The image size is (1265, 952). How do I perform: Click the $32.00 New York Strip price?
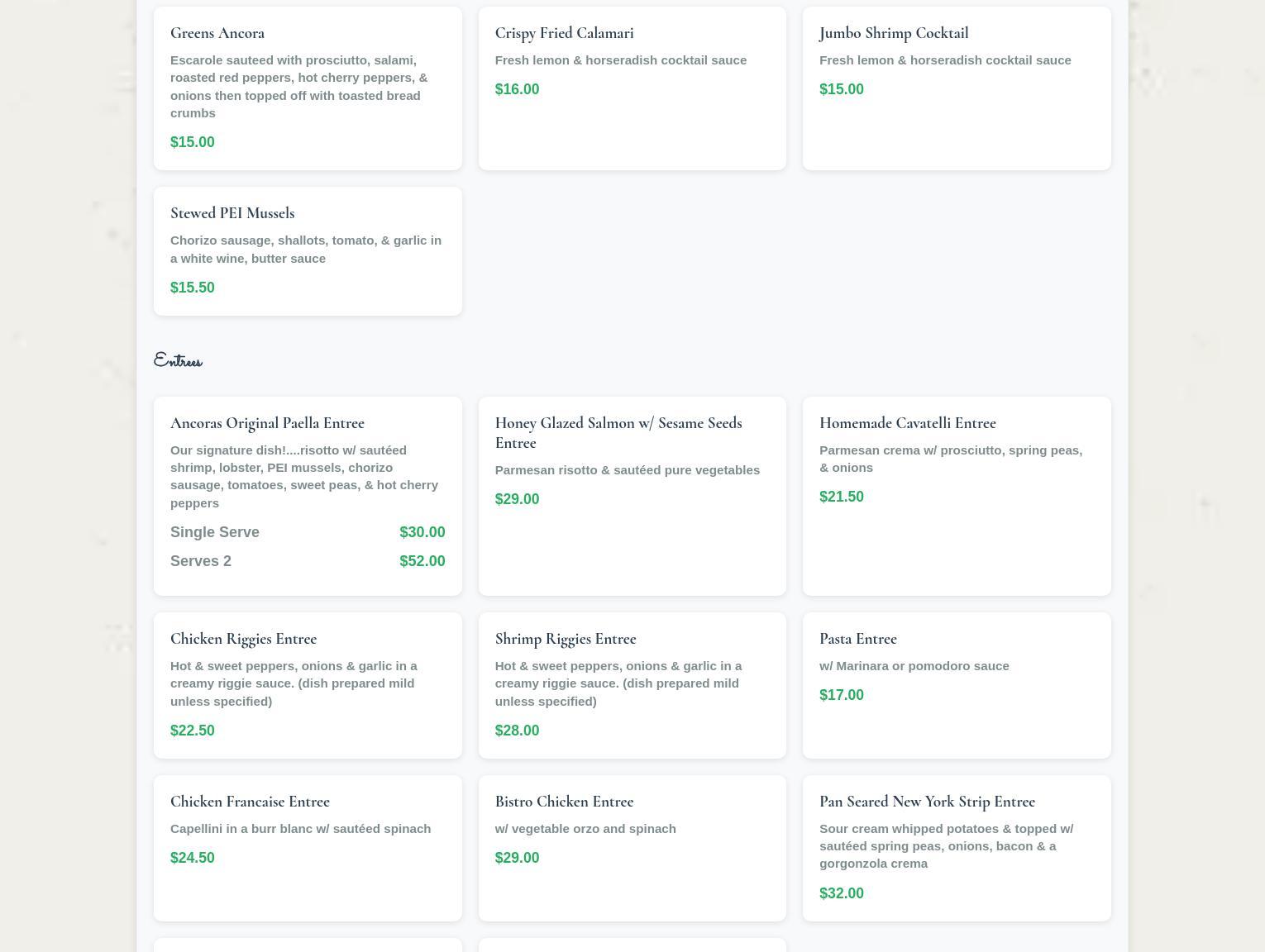[x=841, y=893]
